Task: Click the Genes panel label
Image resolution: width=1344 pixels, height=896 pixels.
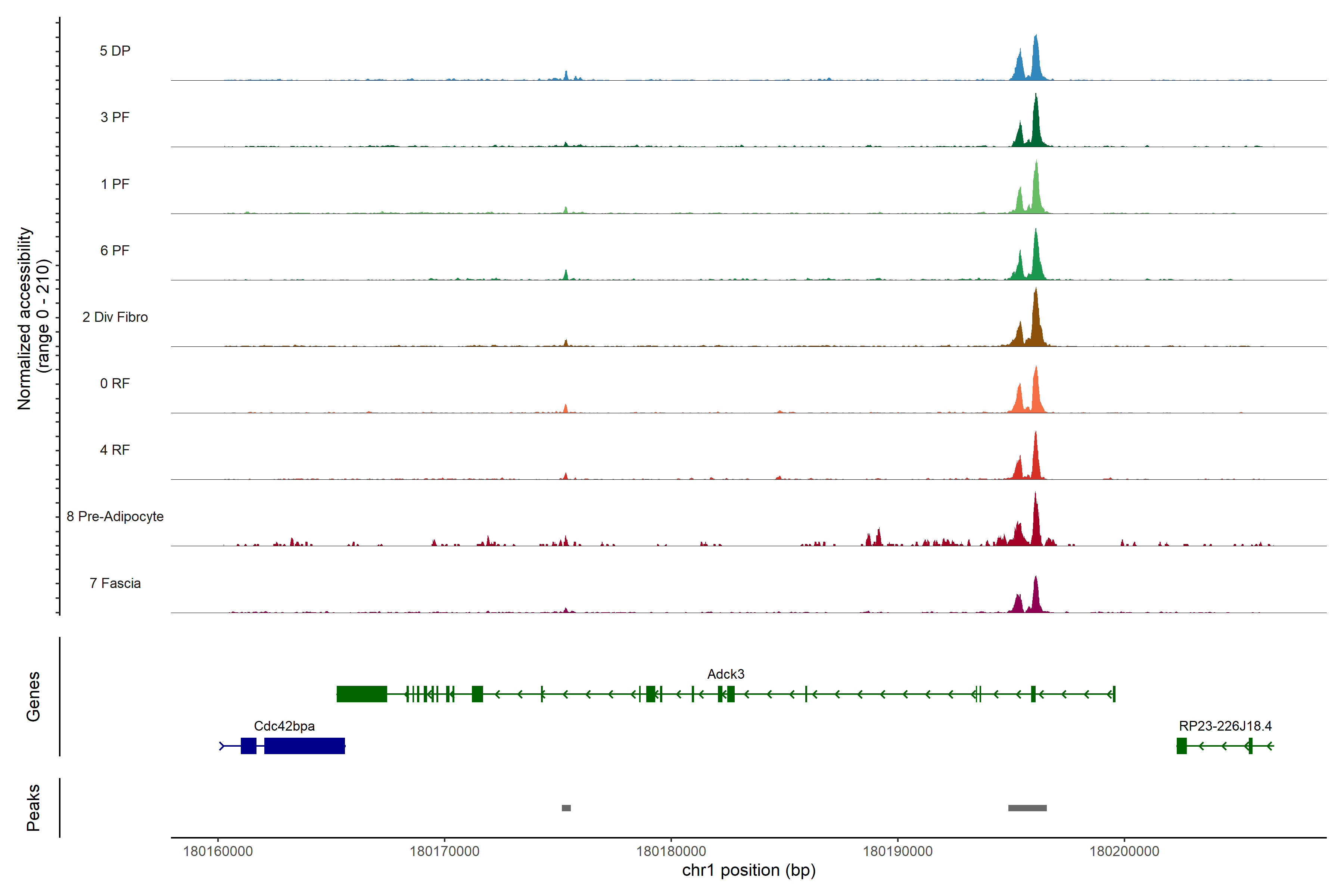Action: (33, 696)
